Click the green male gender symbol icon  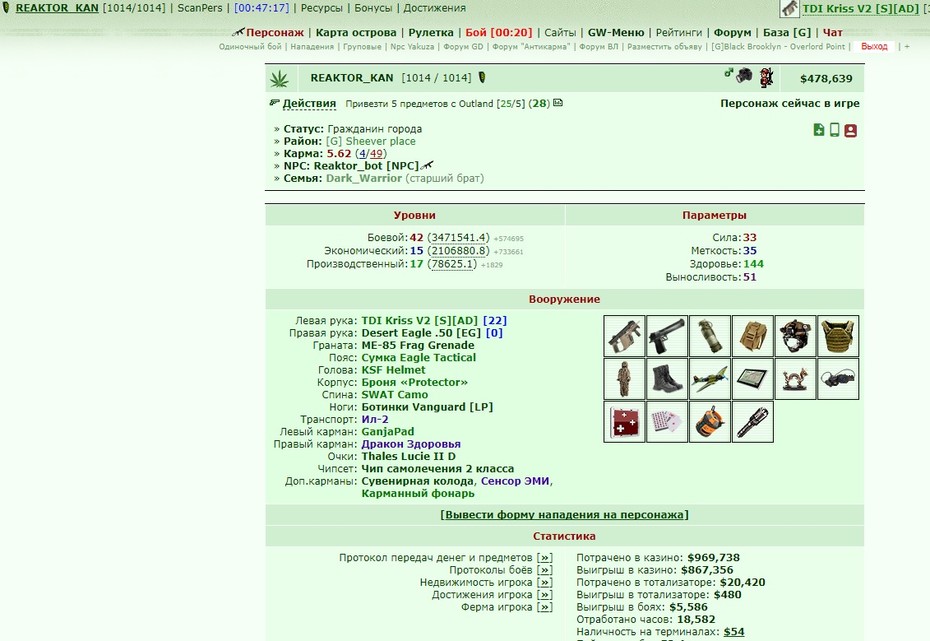(x=728, y=73)
